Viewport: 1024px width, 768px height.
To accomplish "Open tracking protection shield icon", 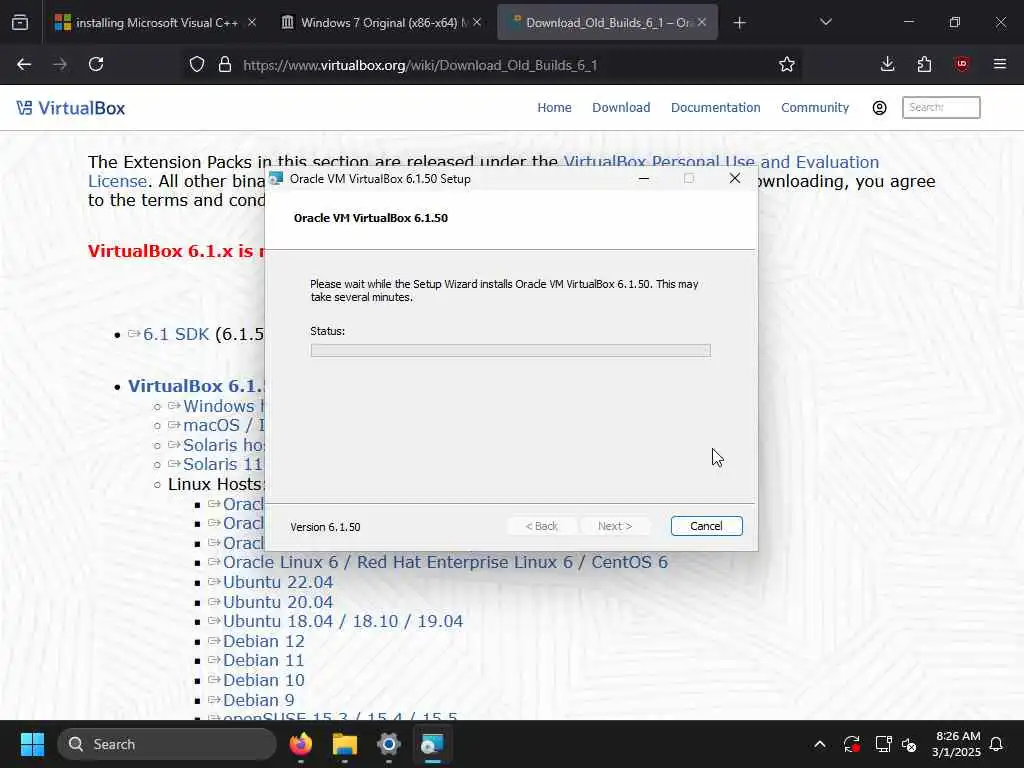I will click(197, 65).
